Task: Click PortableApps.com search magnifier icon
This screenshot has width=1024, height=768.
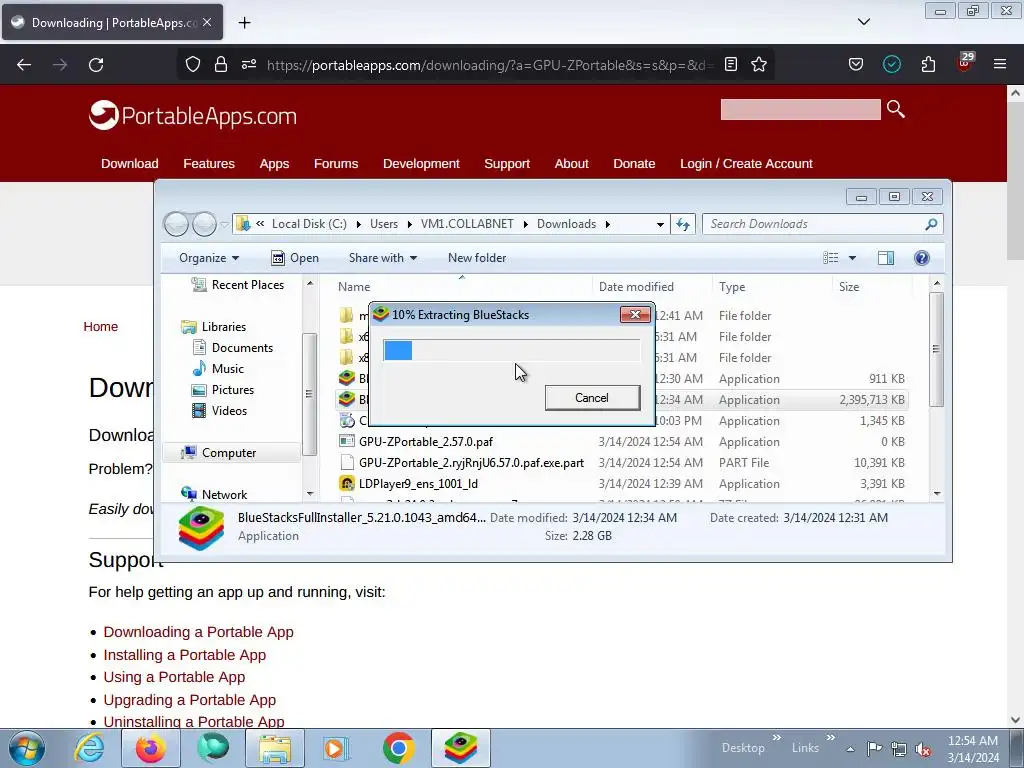Action: click(x=896, y=109)
